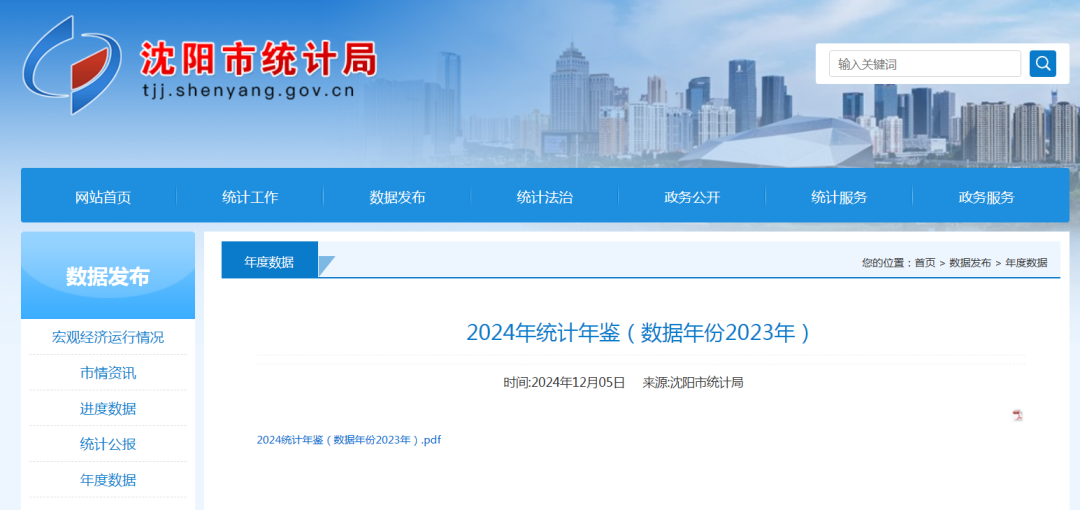
Task: Open the 数据发布 navigation menu
Action: [397, 197]
